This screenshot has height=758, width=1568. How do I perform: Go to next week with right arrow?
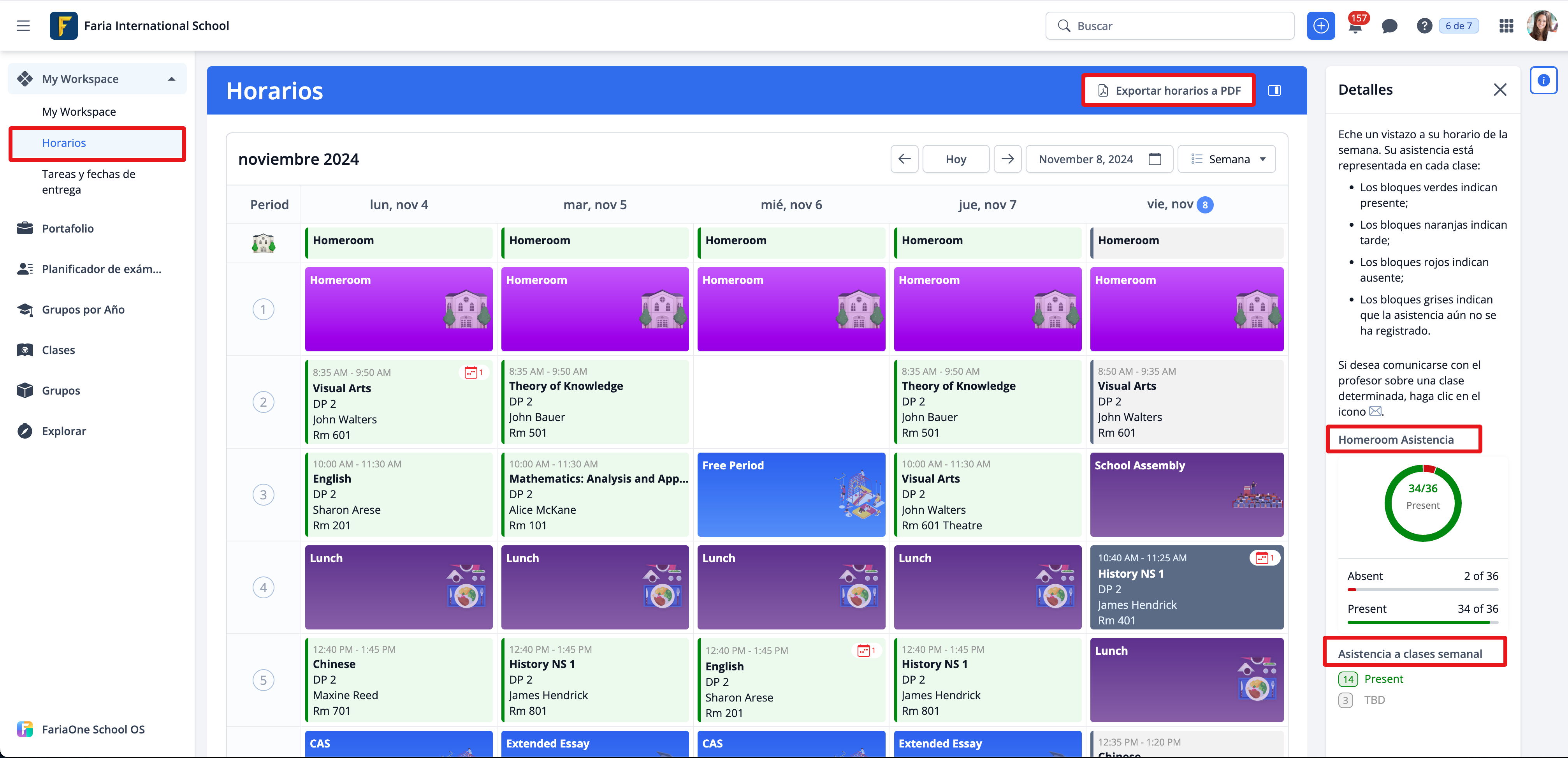(x=1007, y=159)
